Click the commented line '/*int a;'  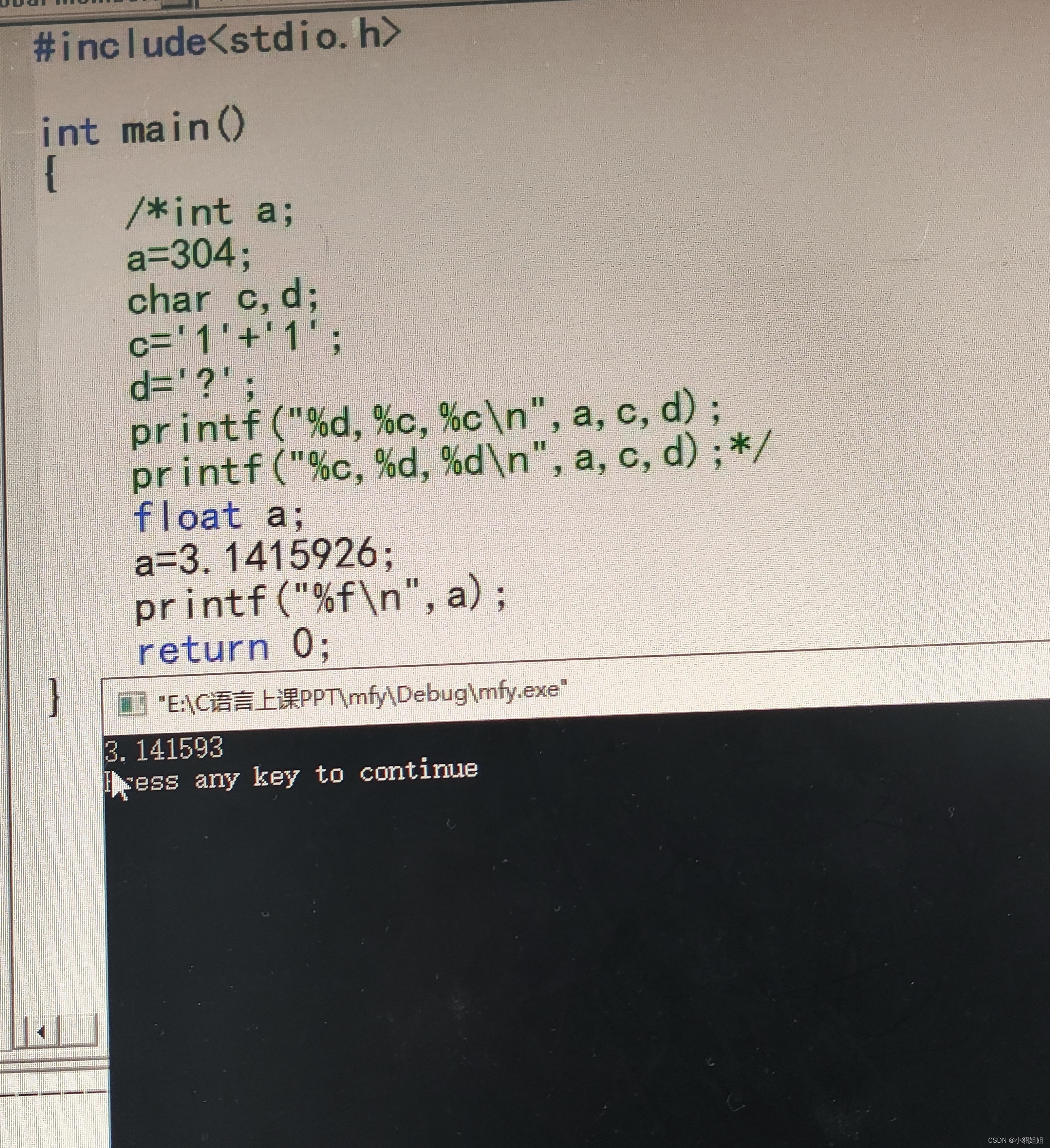point(210,212)
